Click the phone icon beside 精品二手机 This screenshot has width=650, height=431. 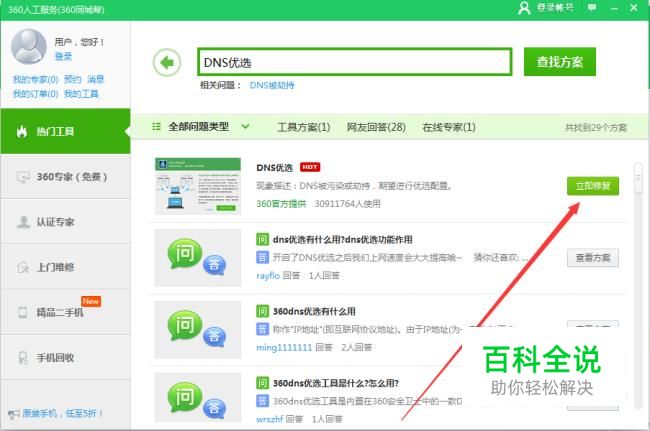(x=23, y=312)
